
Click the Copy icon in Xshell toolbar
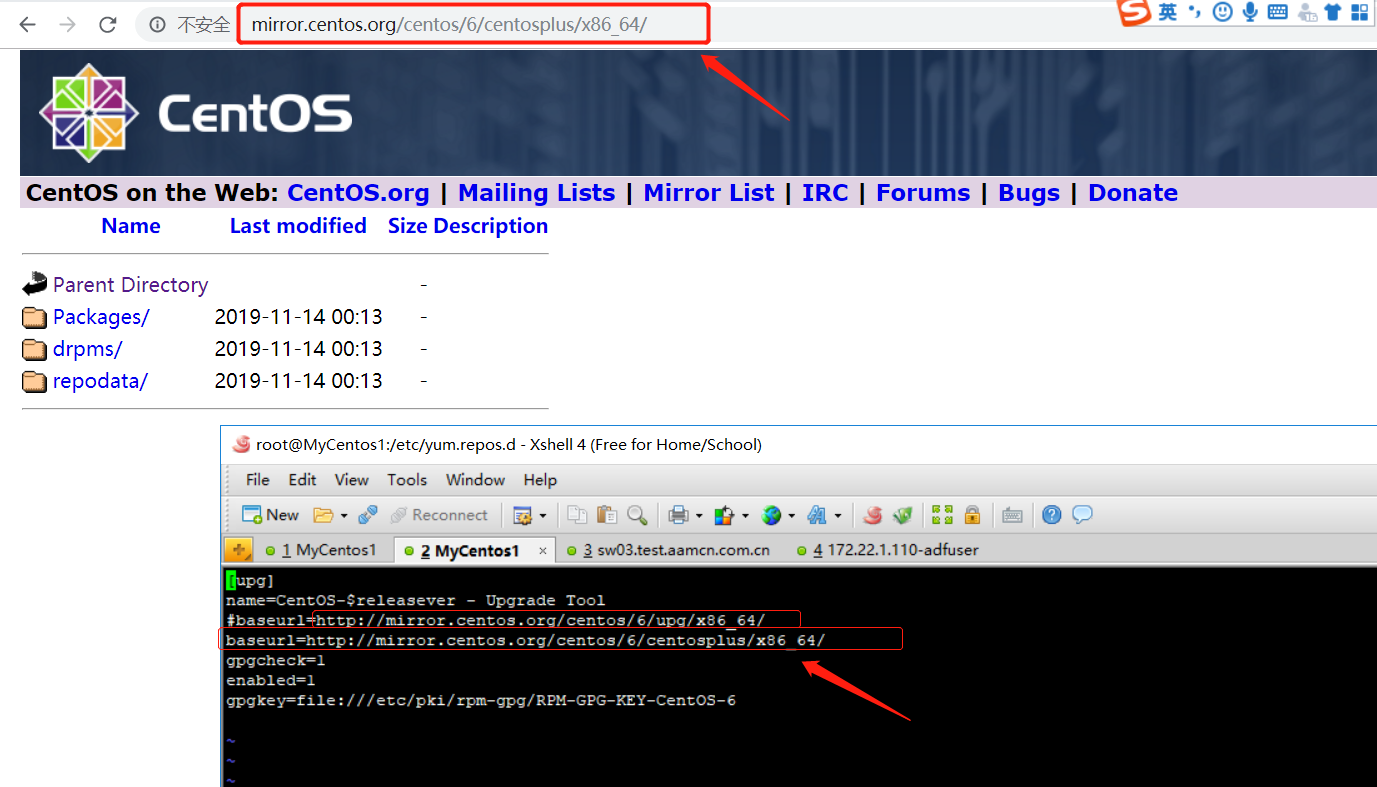coord(577,515)
